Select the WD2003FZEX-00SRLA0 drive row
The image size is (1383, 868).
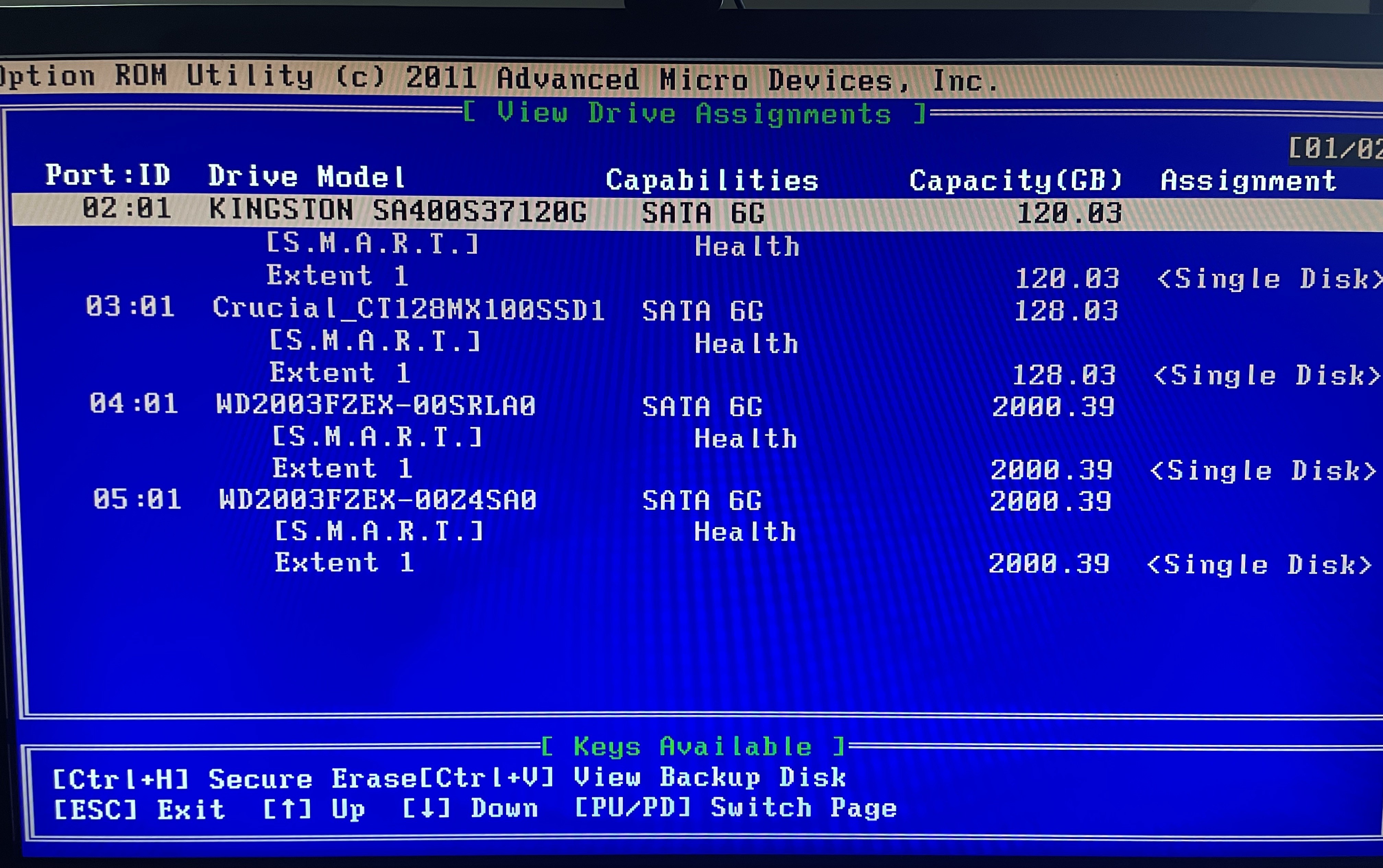click(x=376, y=405)
